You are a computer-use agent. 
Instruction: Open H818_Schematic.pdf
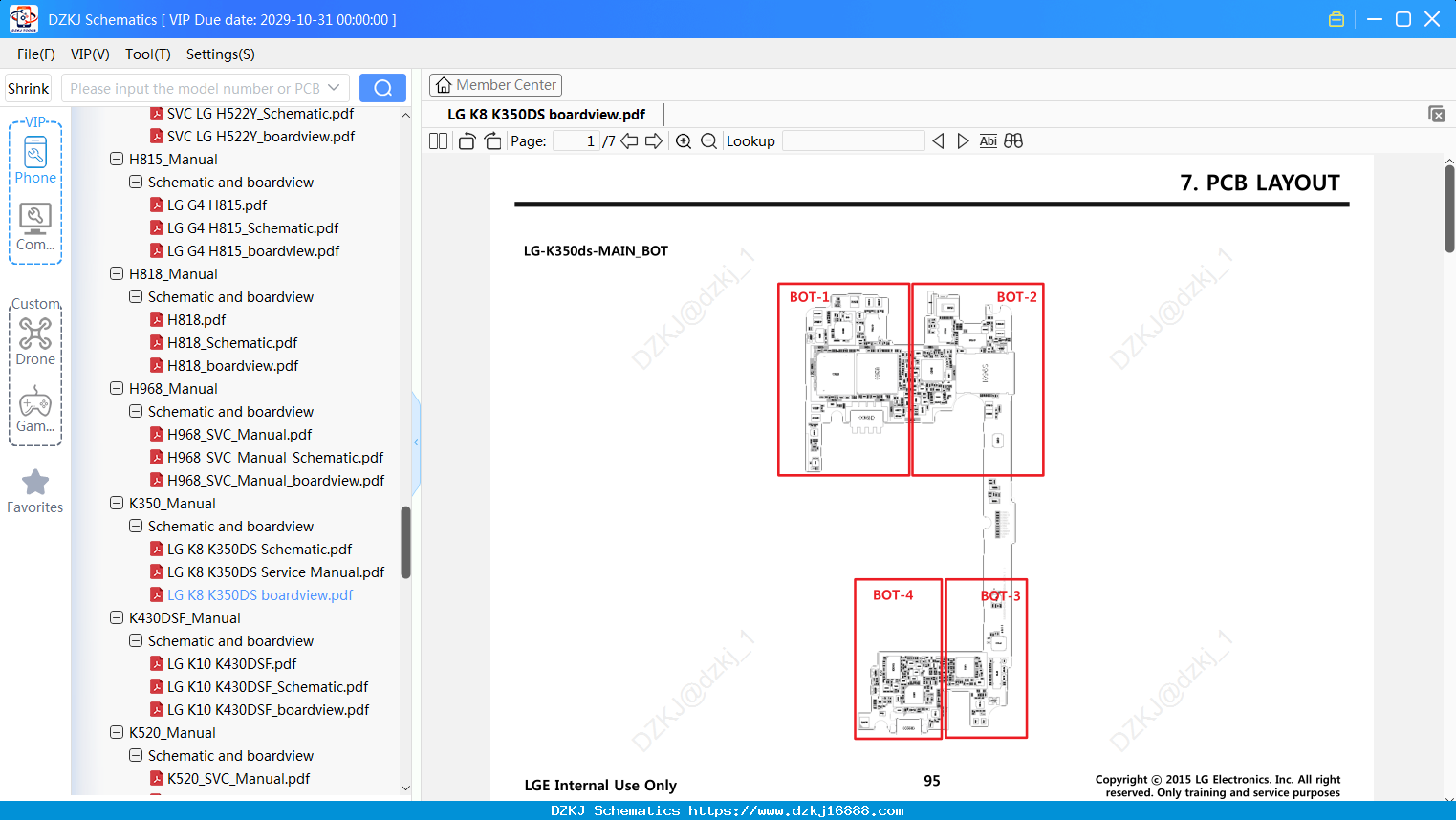coord(232,343)
